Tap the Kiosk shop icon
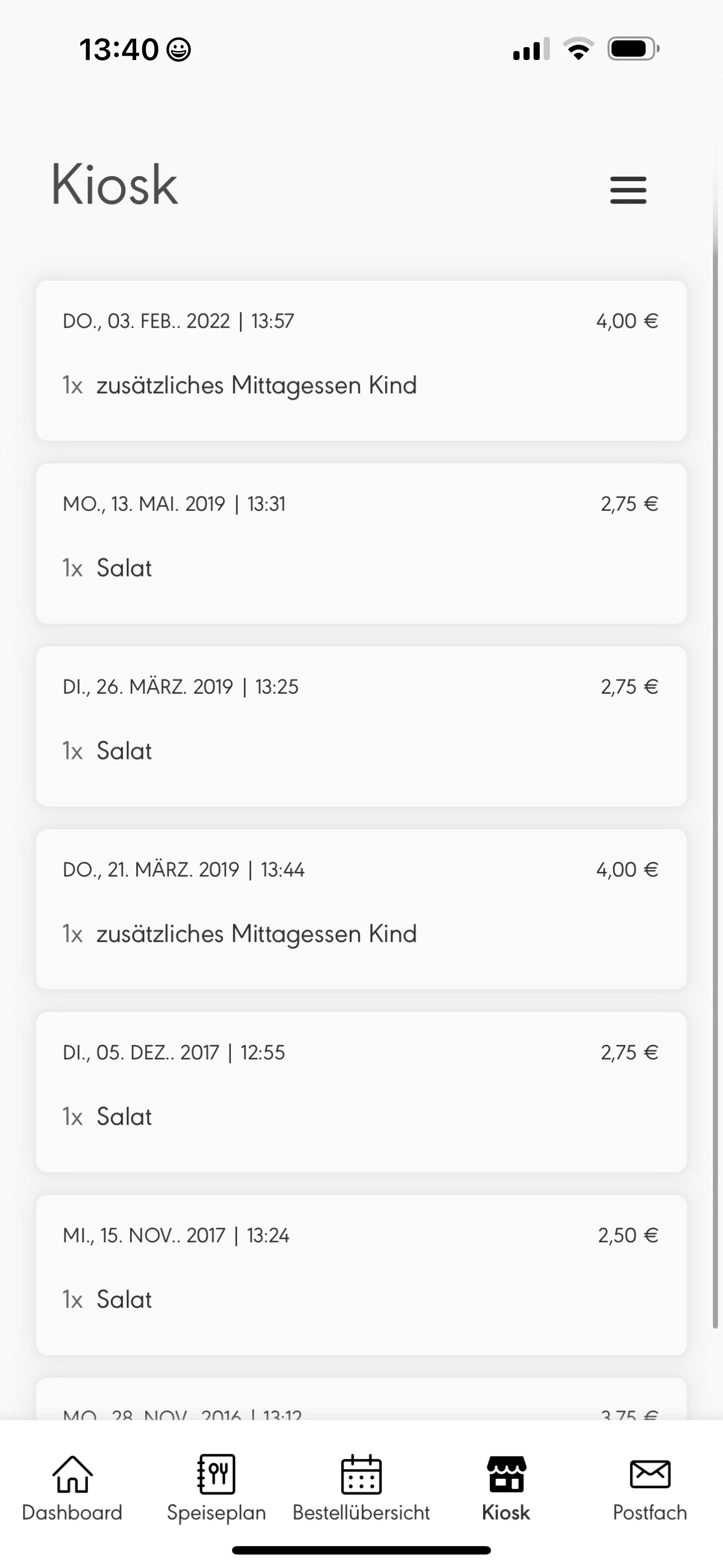 506,1474
